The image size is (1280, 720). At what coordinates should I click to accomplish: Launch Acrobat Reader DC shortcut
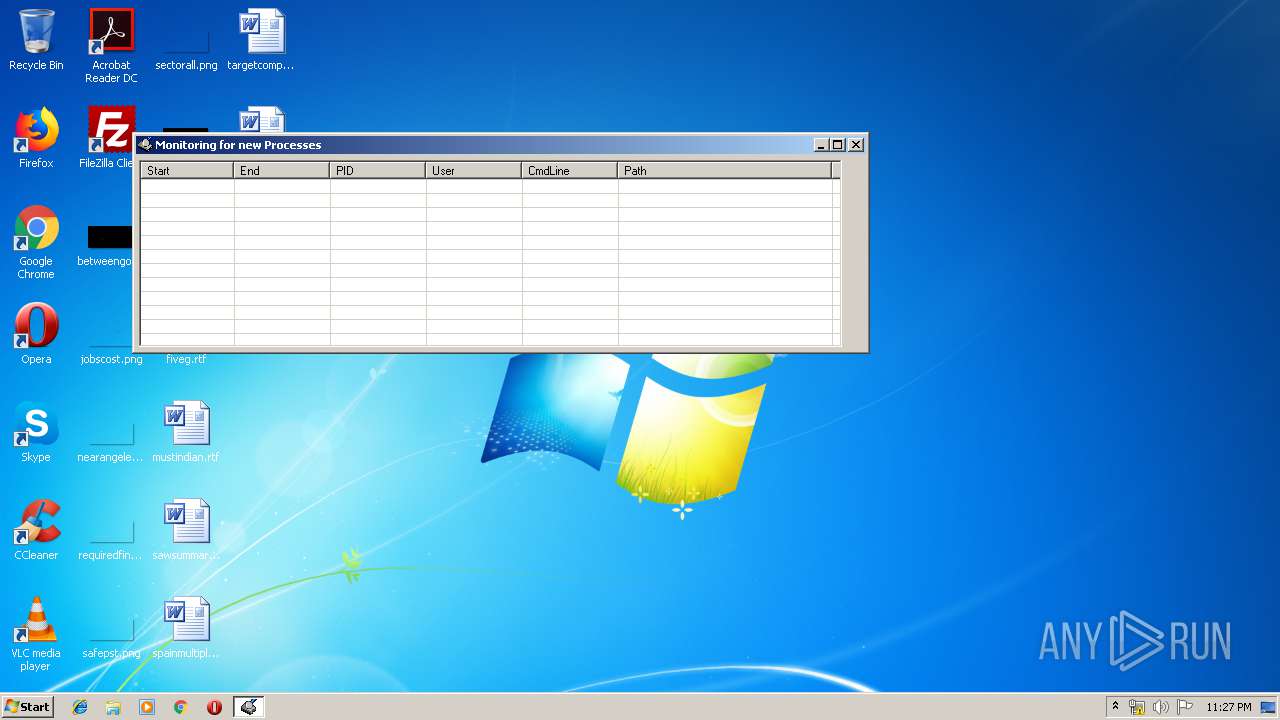[x=111, y=46]
